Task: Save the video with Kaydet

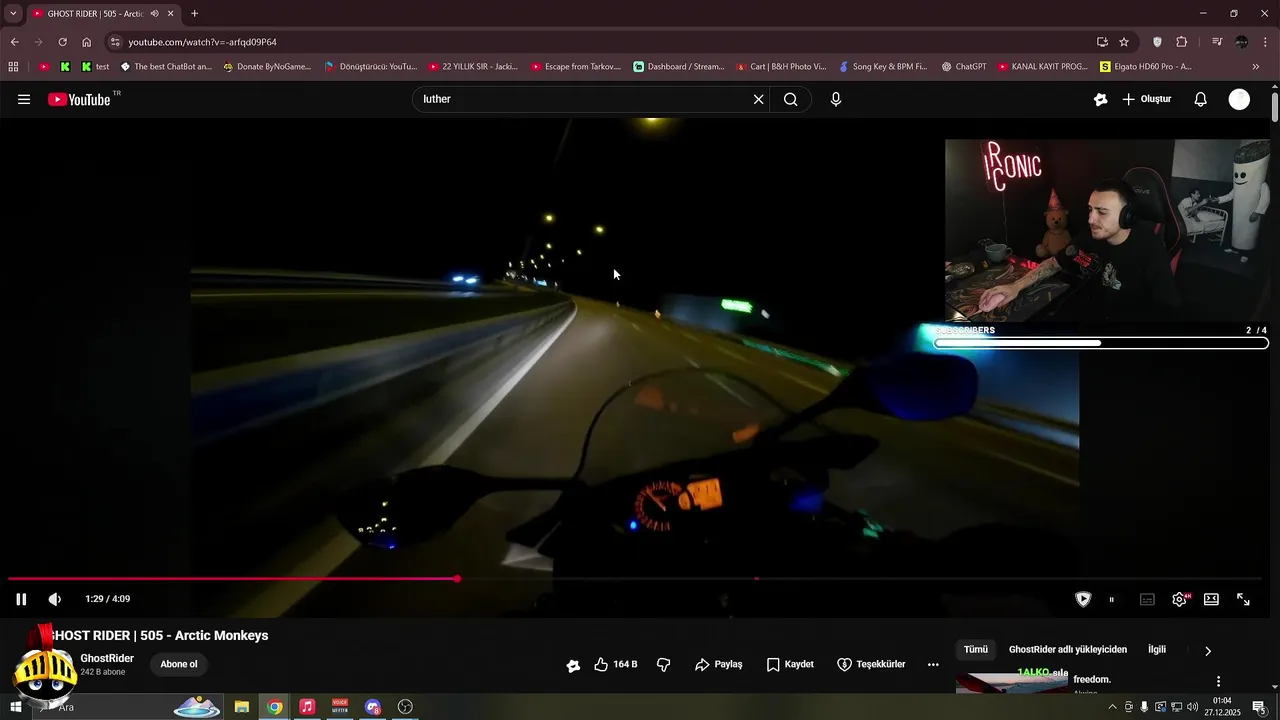Action: click(x=790, y=664)
